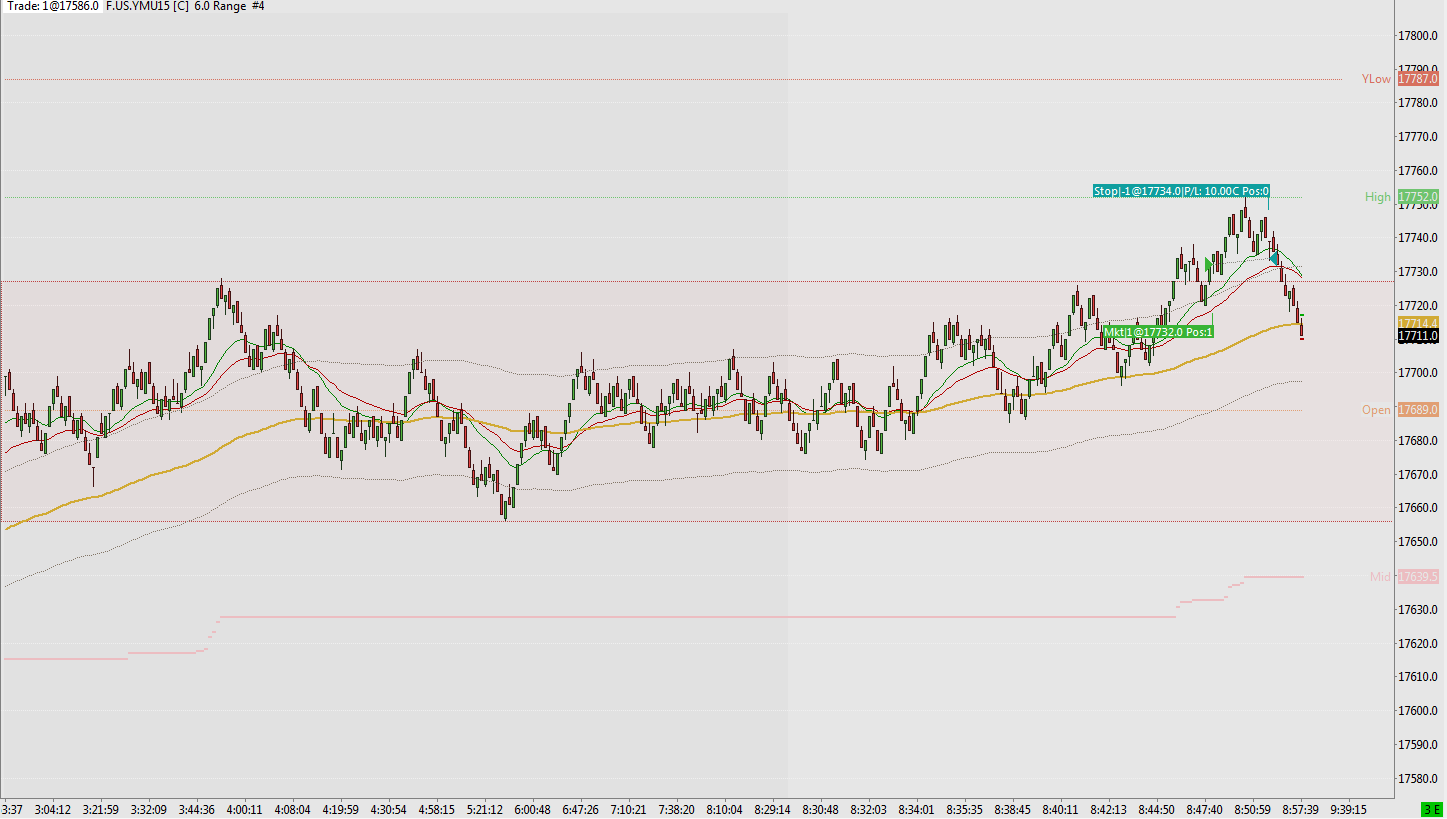Click the 7:10:21 time axis label
1447x819 pixels.
(628, 809)
